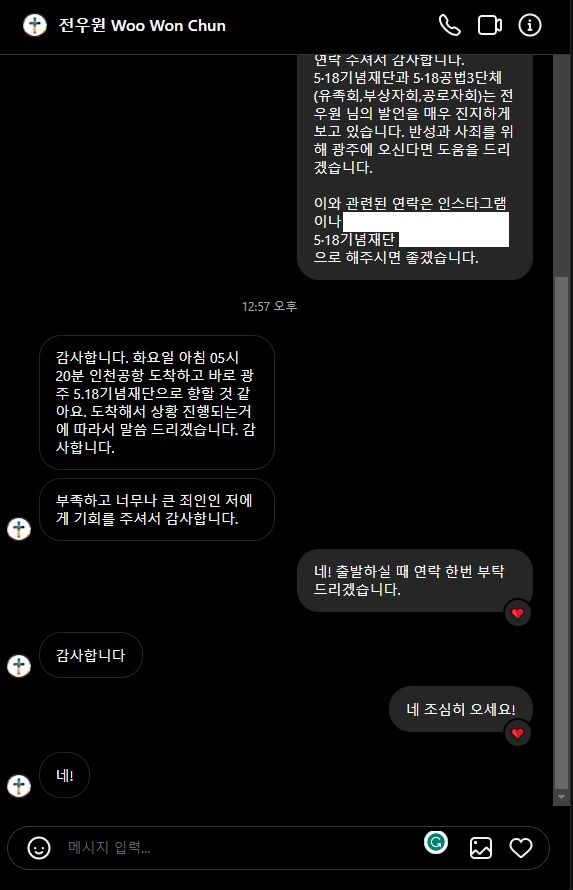Click the heart reaction under 출발하실 때 message

pos(517,613)
